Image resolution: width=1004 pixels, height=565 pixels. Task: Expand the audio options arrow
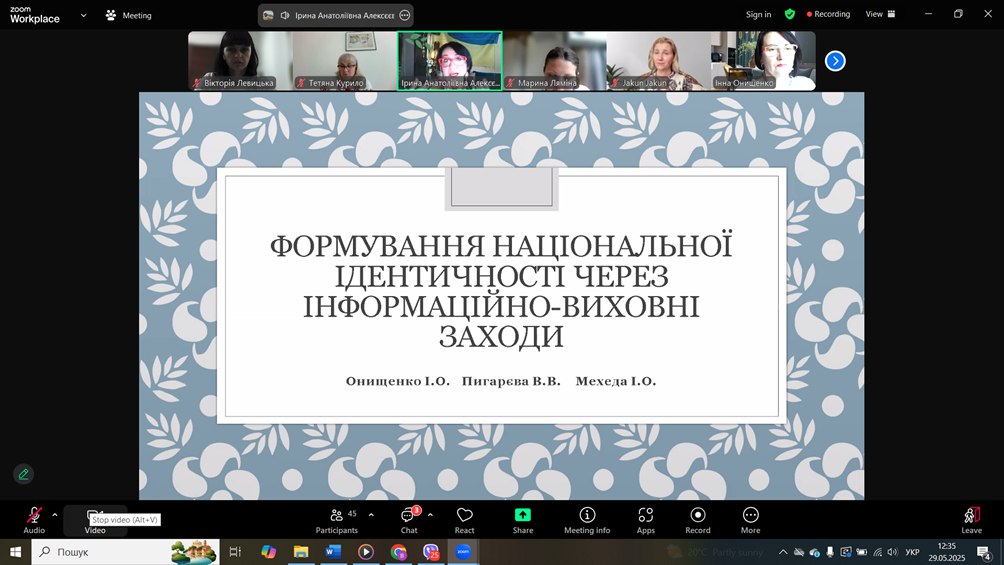point(54,514)
